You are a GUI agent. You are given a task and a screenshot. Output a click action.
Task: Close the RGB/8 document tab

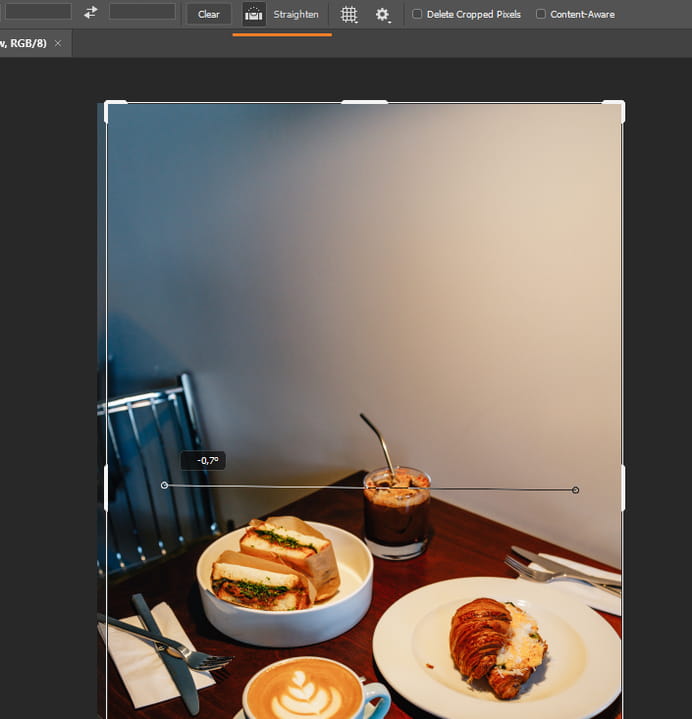[x=58, y=43]
